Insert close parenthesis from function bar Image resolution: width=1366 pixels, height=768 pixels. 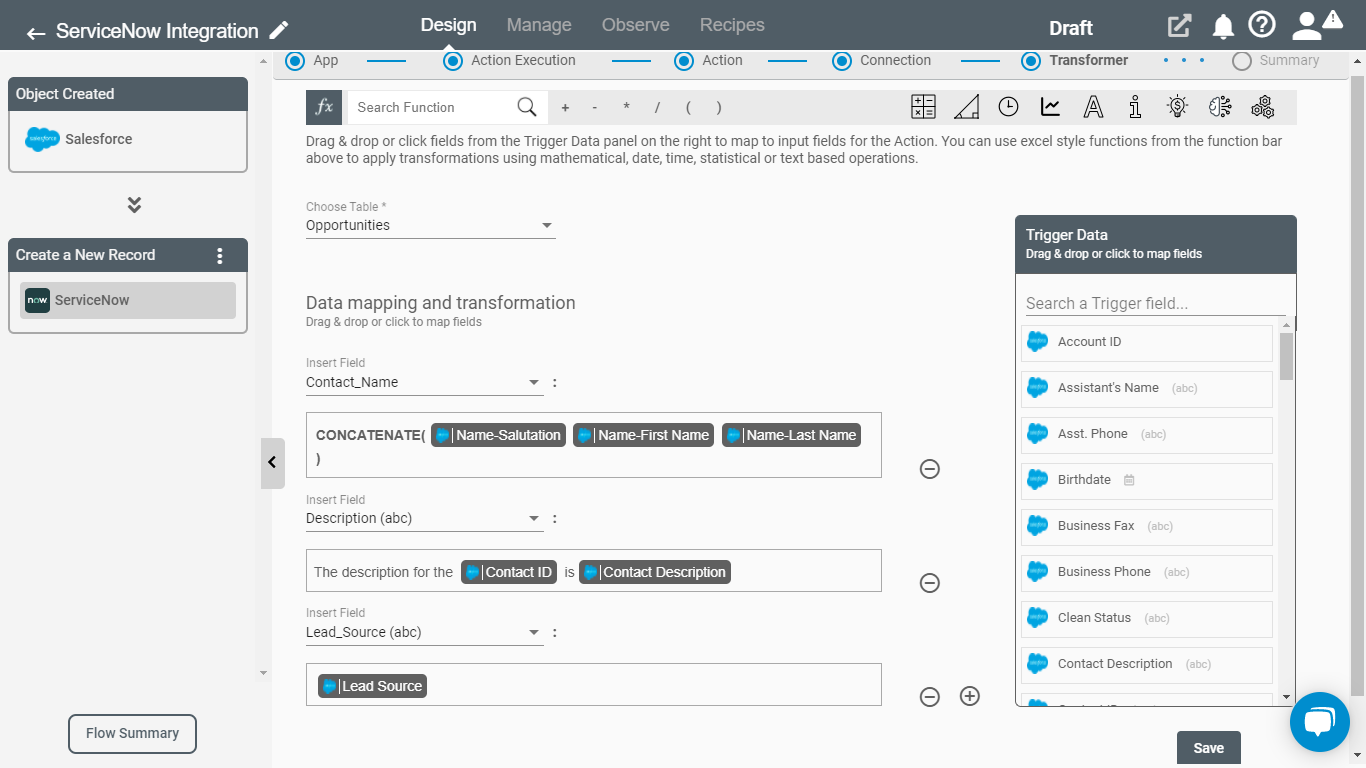tap(719, 108)
